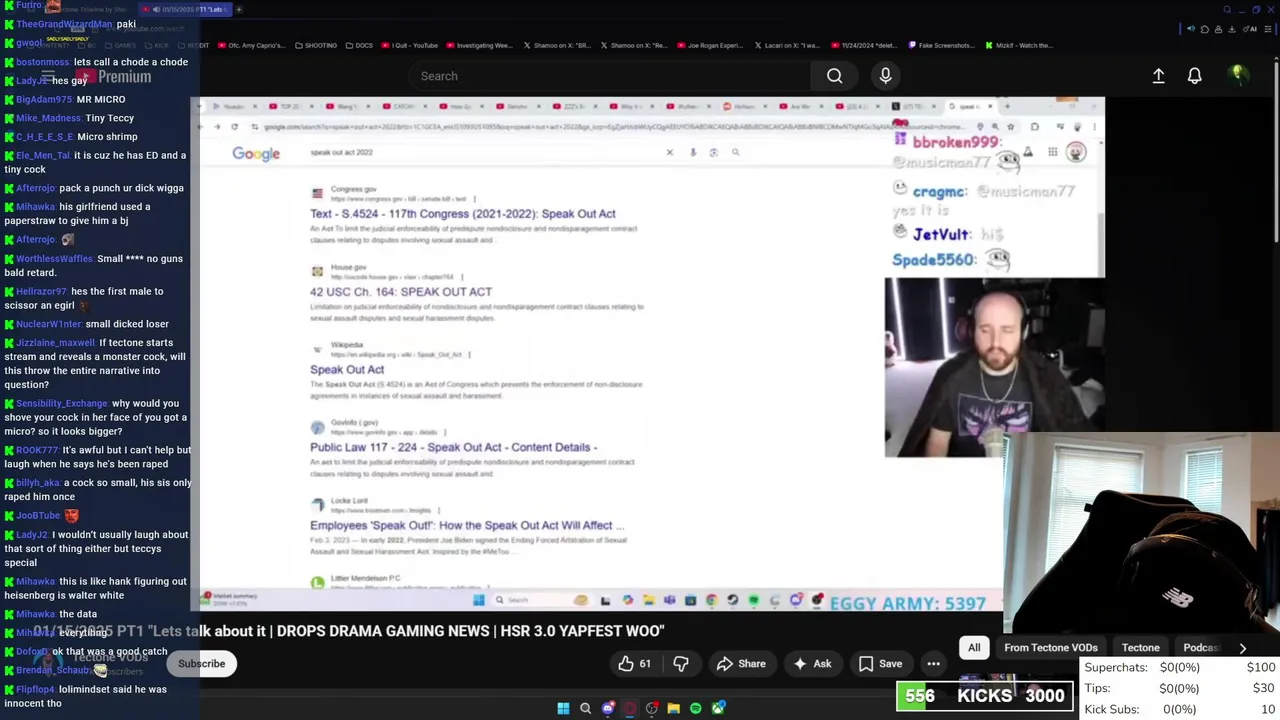Screen dimensions: 1280x720
Task: Open Discord from the taskbar
Action: [x=608, y=708]
